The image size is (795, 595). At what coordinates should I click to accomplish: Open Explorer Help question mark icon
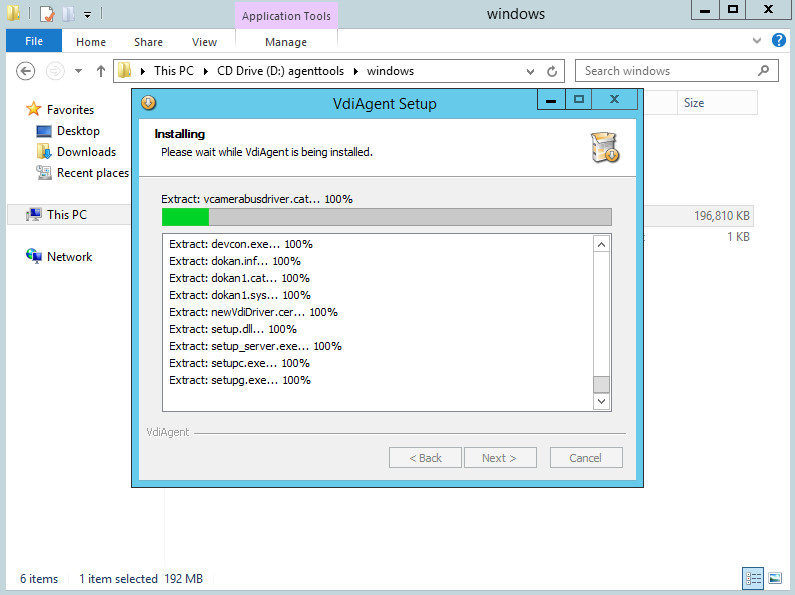(x=779, y=40)
